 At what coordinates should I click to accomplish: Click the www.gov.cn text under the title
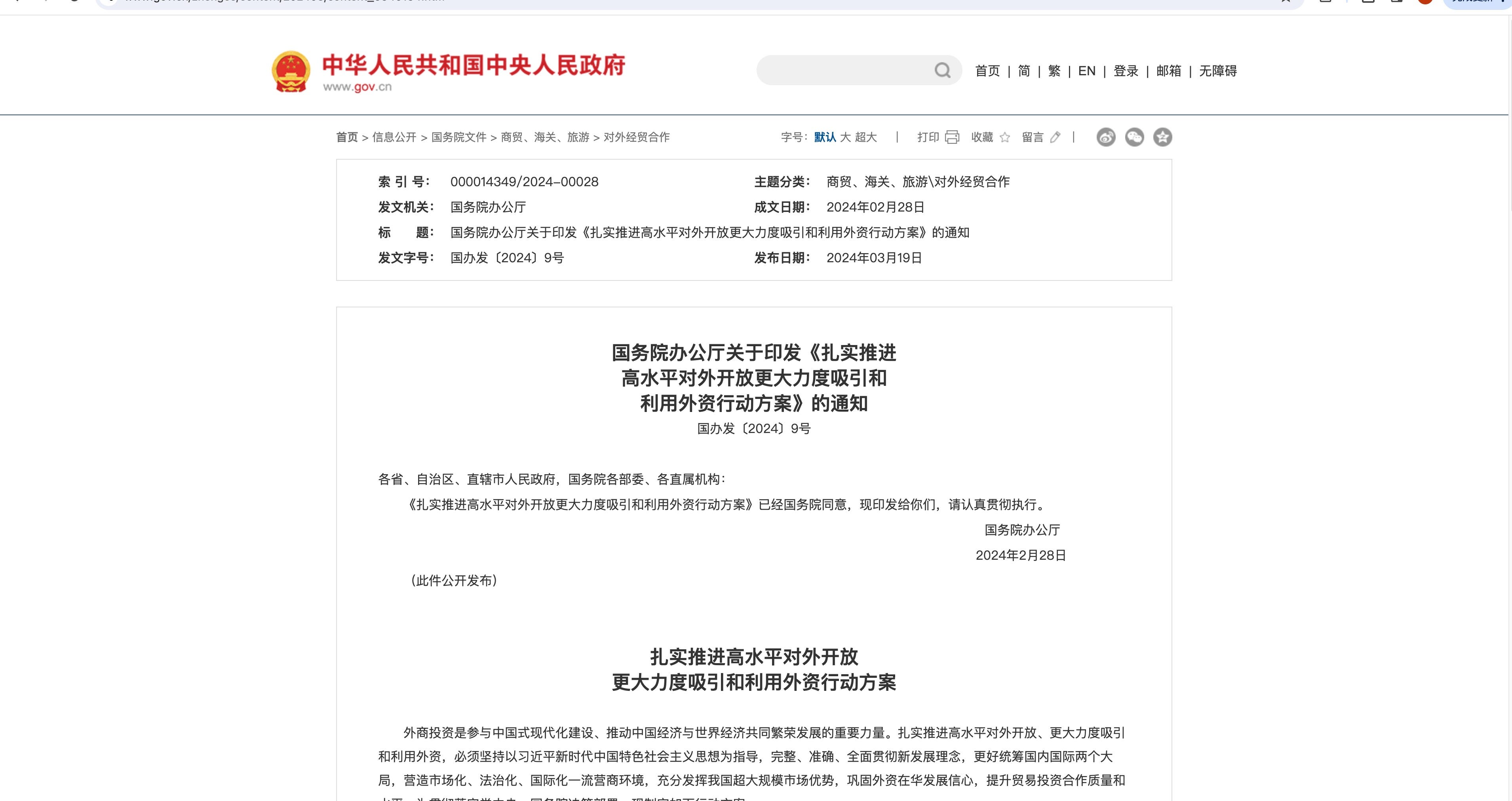(357, 87)
